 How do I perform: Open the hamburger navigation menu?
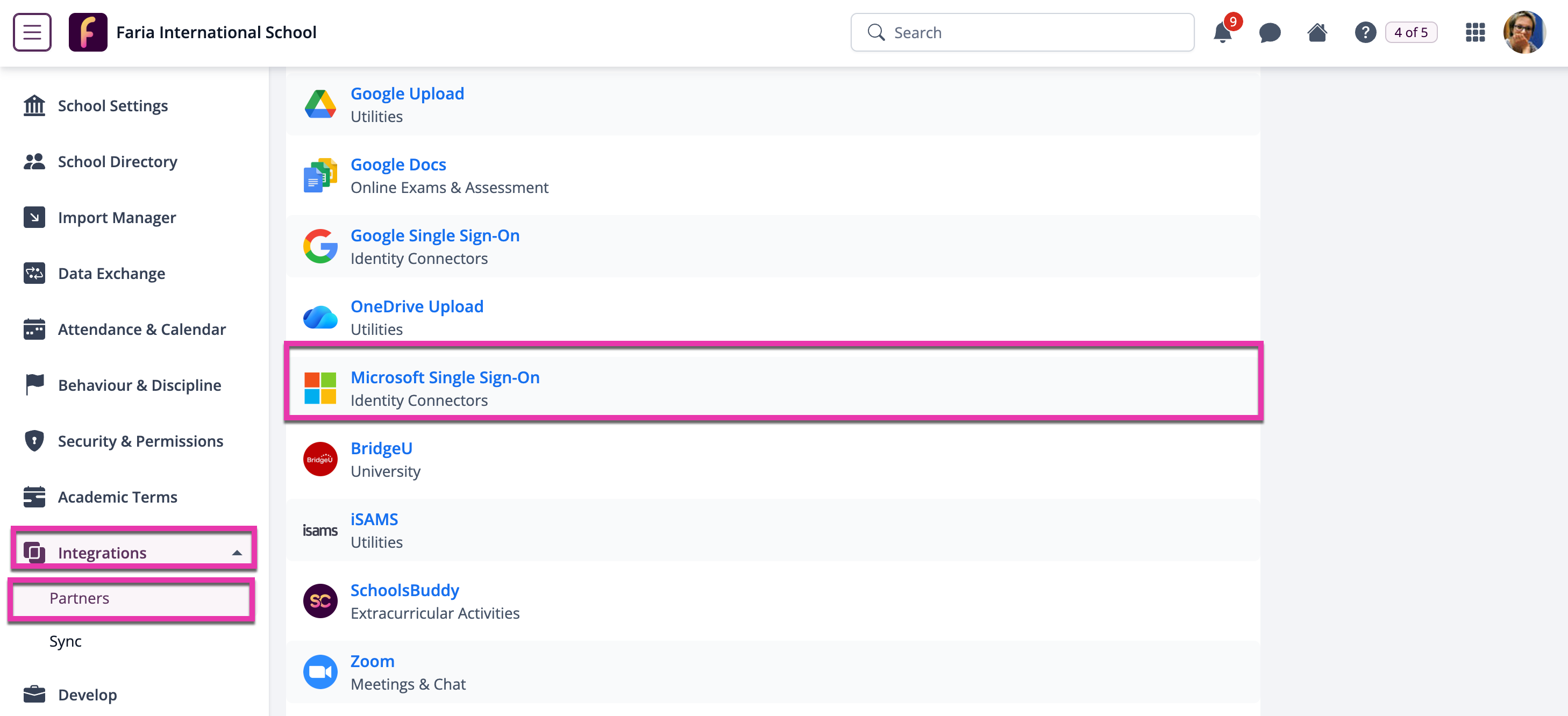[32, 32]
